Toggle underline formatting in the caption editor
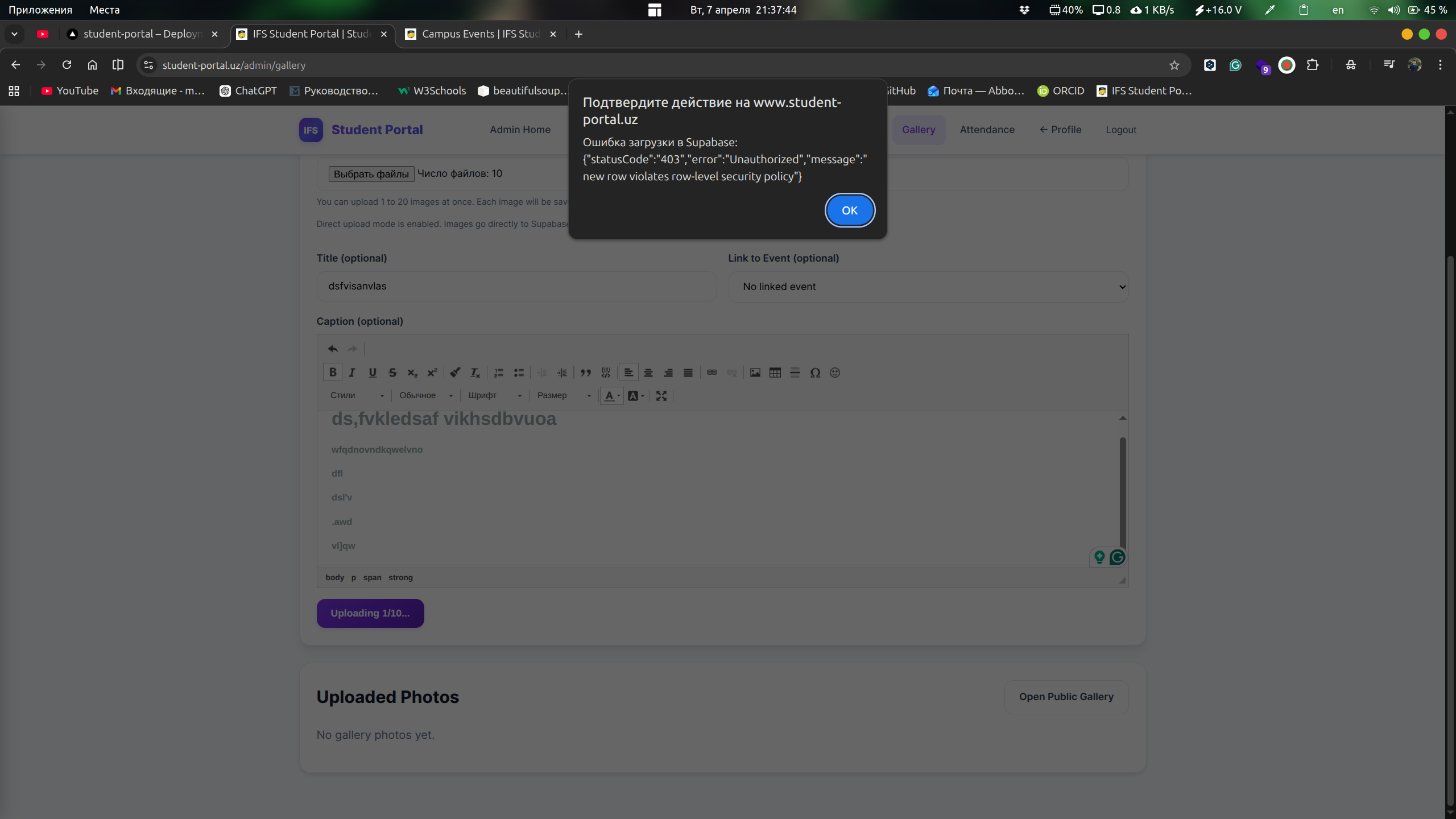 pos(372,373)
